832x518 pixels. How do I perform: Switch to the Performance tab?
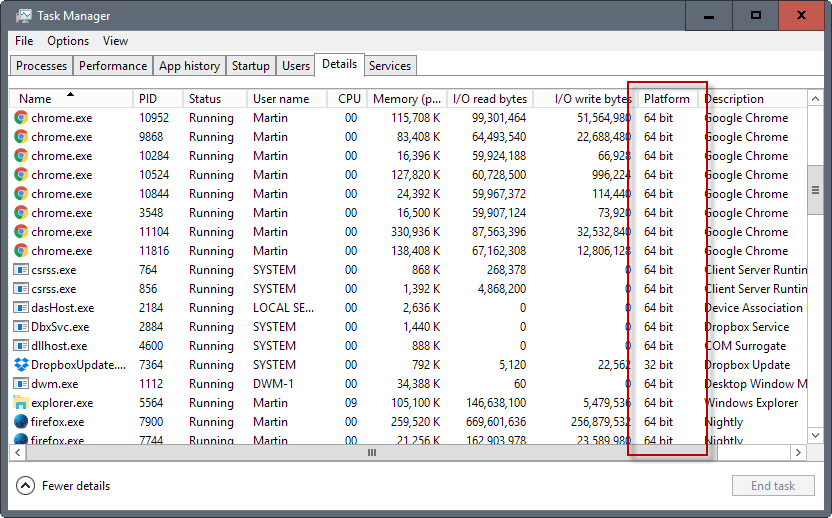(113, 66)
